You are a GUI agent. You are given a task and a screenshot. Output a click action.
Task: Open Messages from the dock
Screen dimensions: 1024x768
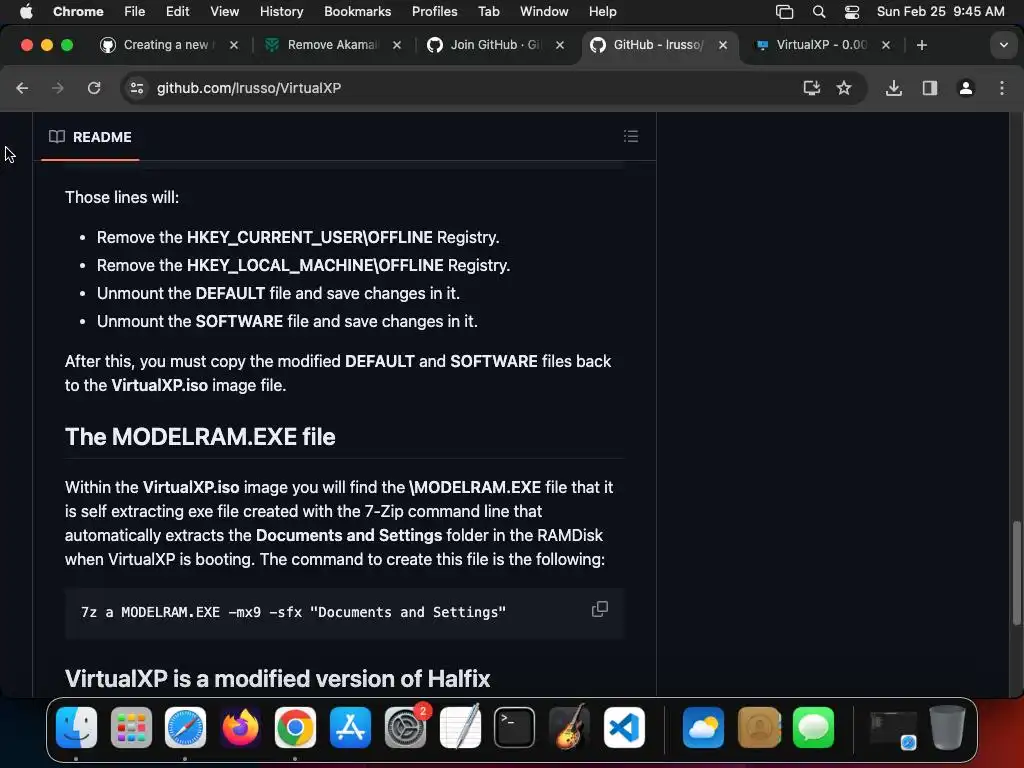(x=813, y=727)
